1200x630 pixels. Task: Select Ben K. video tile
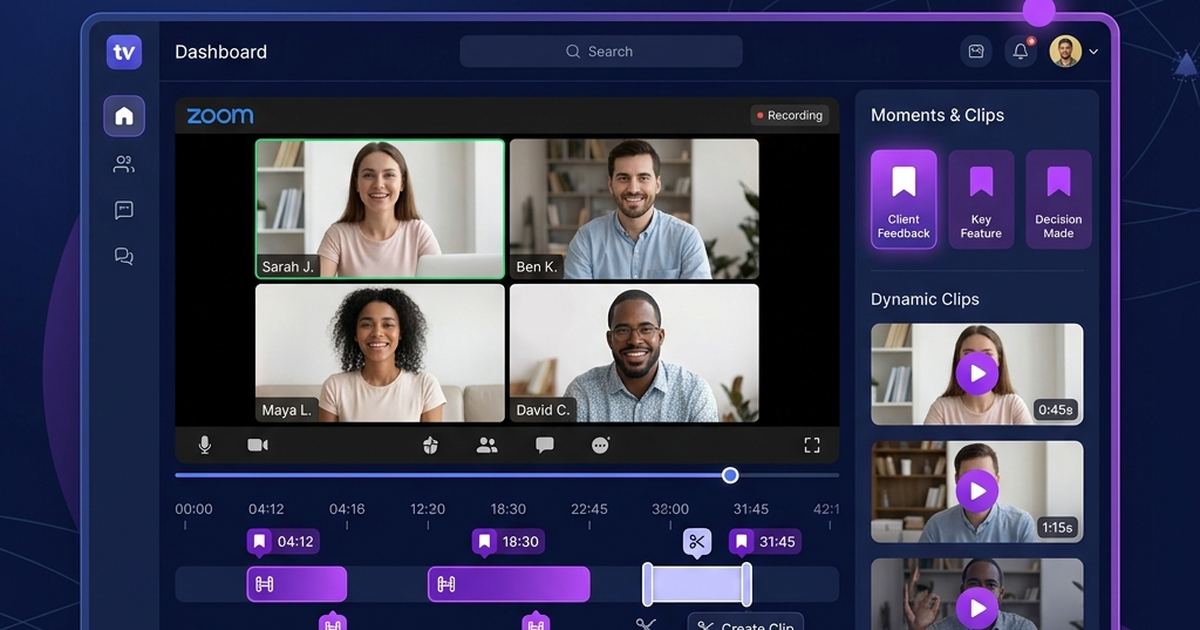click(634, 208)
